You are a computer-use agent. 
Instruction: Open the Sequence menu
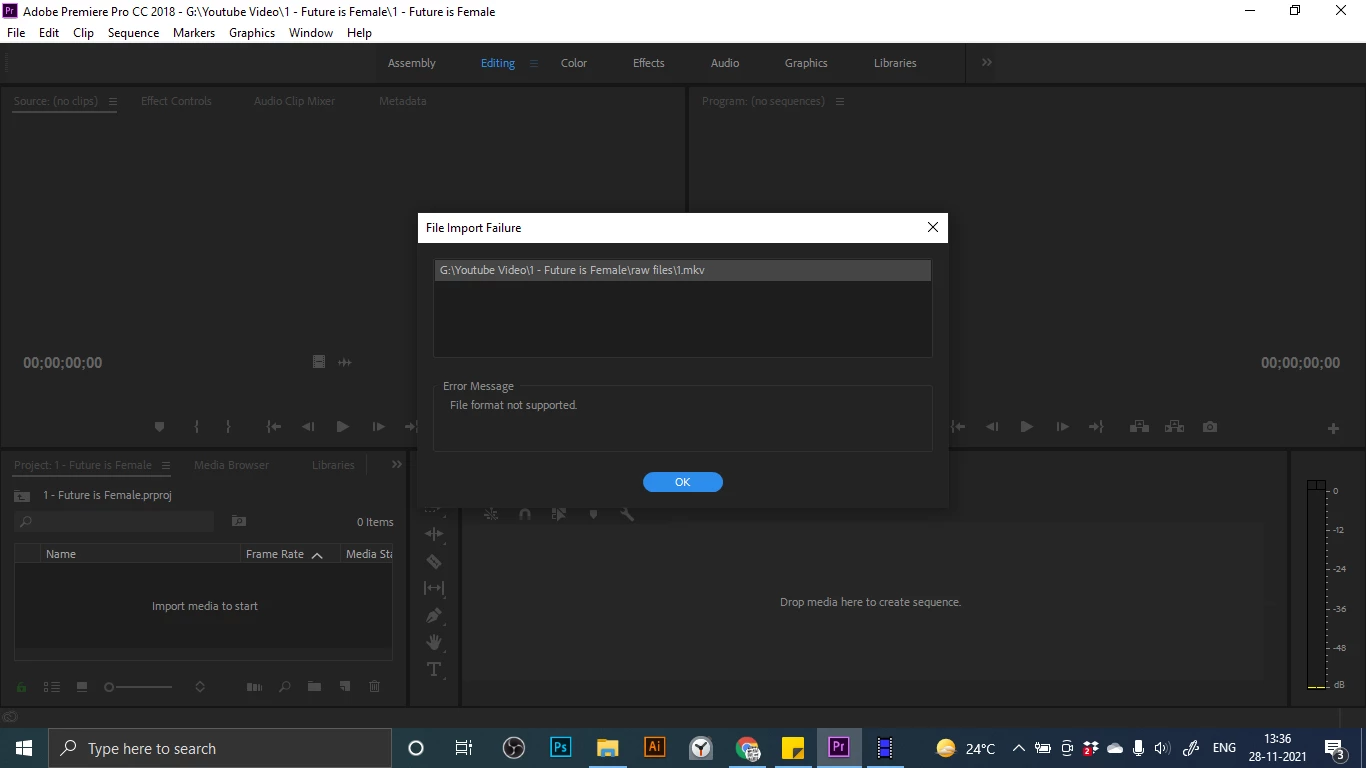[x=133, y=33]
